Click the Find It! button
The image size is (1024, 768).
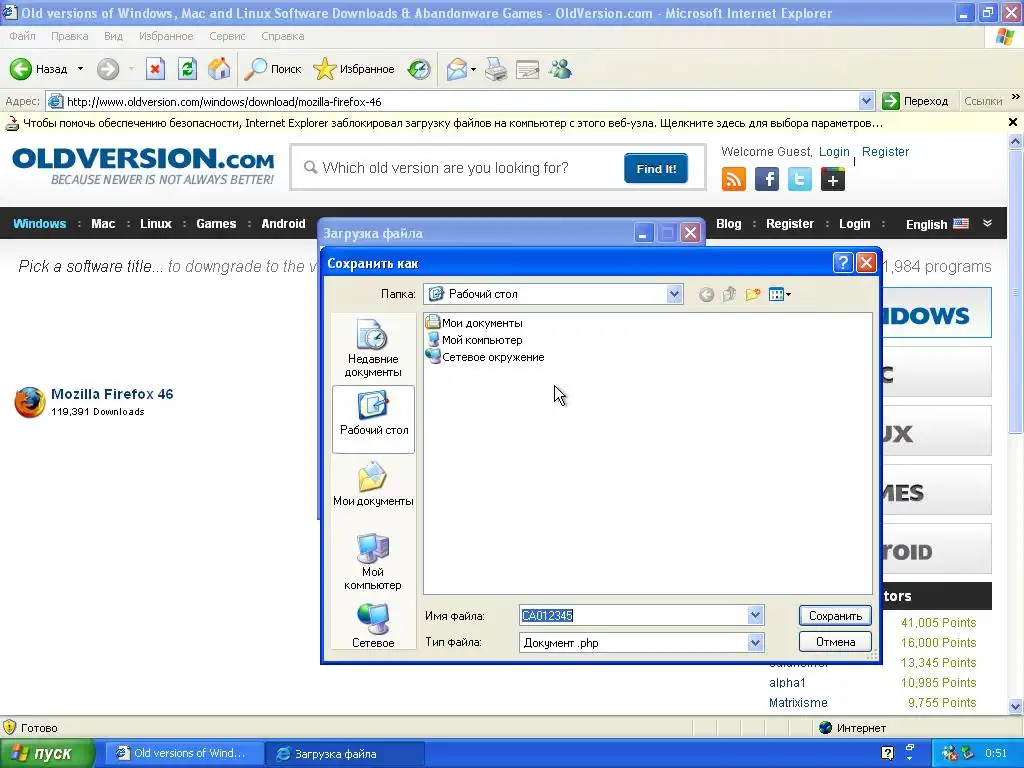[656, 168]
